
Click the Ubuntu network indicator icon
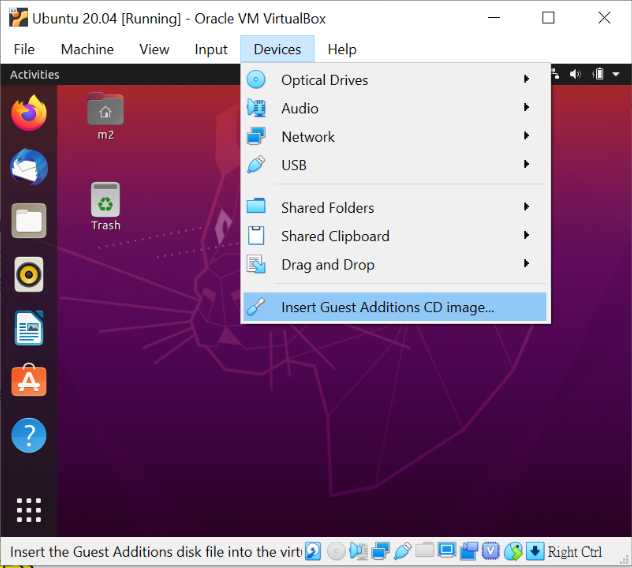[x=555, y=74]
